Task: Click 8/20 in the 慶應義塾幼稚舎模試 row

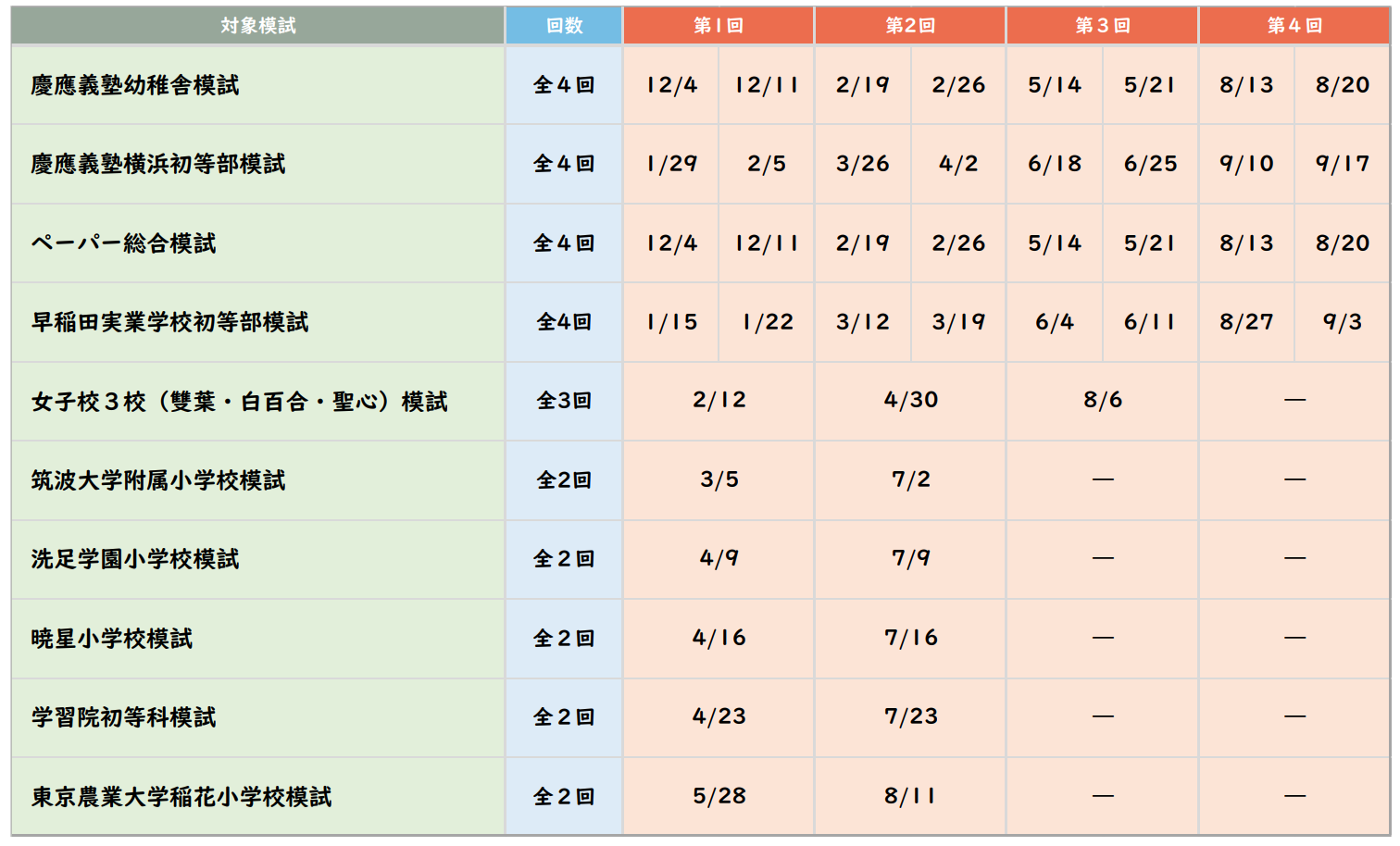Action: [1343, 85]
